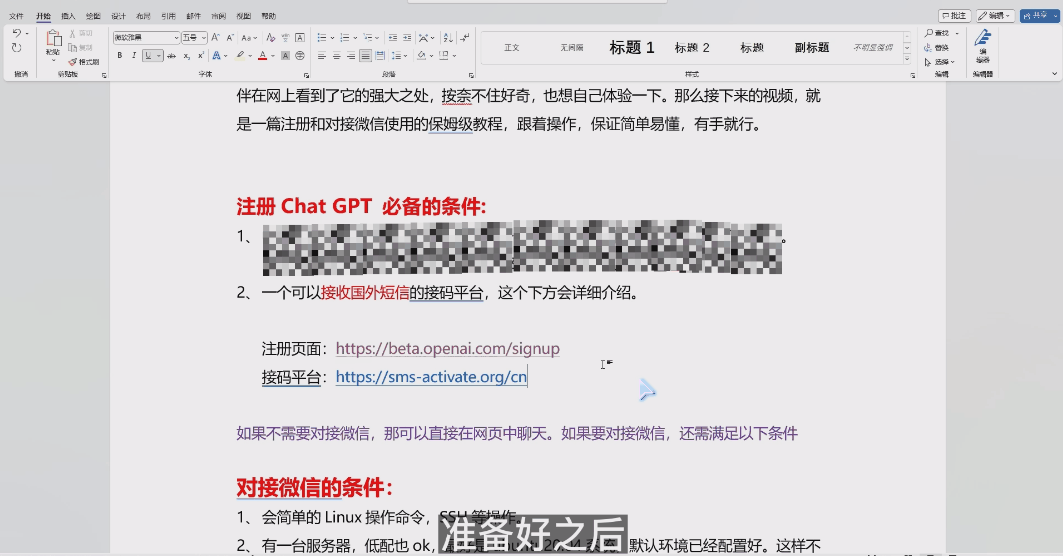
Task: Show paragraph marks icon
Action: [x=464, y=37]
